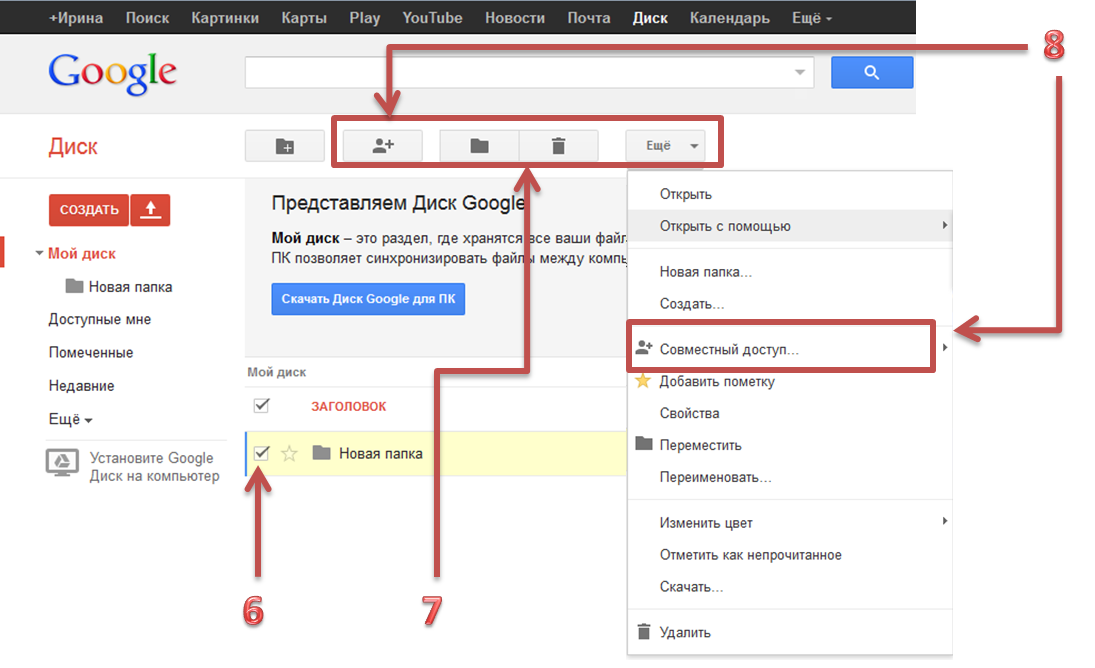Star the Новая папка row
The image size is (1095, 668).
[289, 454]
